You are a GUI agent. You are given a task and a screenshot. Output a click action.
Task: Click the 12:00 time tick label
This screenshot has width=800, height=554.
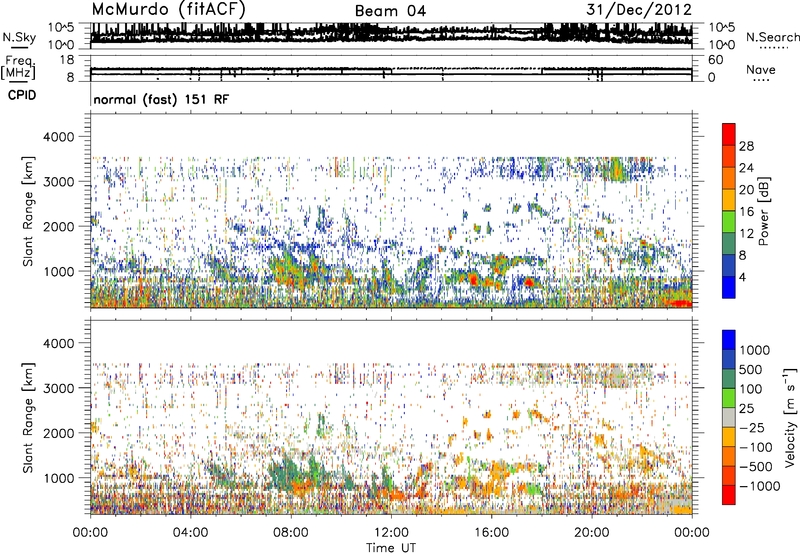pyautogui.click(x=391, y=533)
